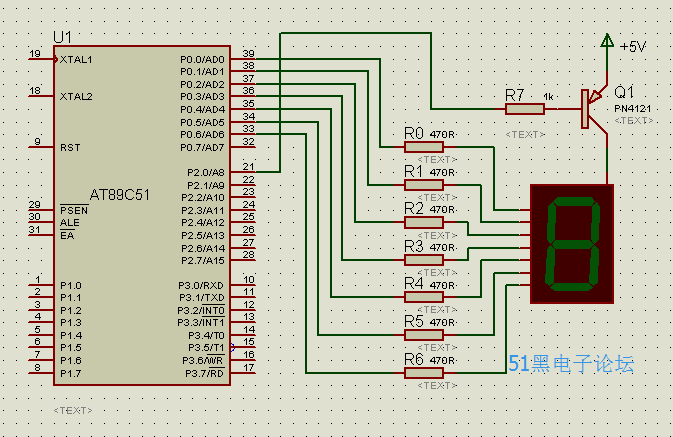The height and width of the screenshot is (437, 673).
Task: Click the 470R value beside R5
Action: pyautogui.click(x=442, y=323)
